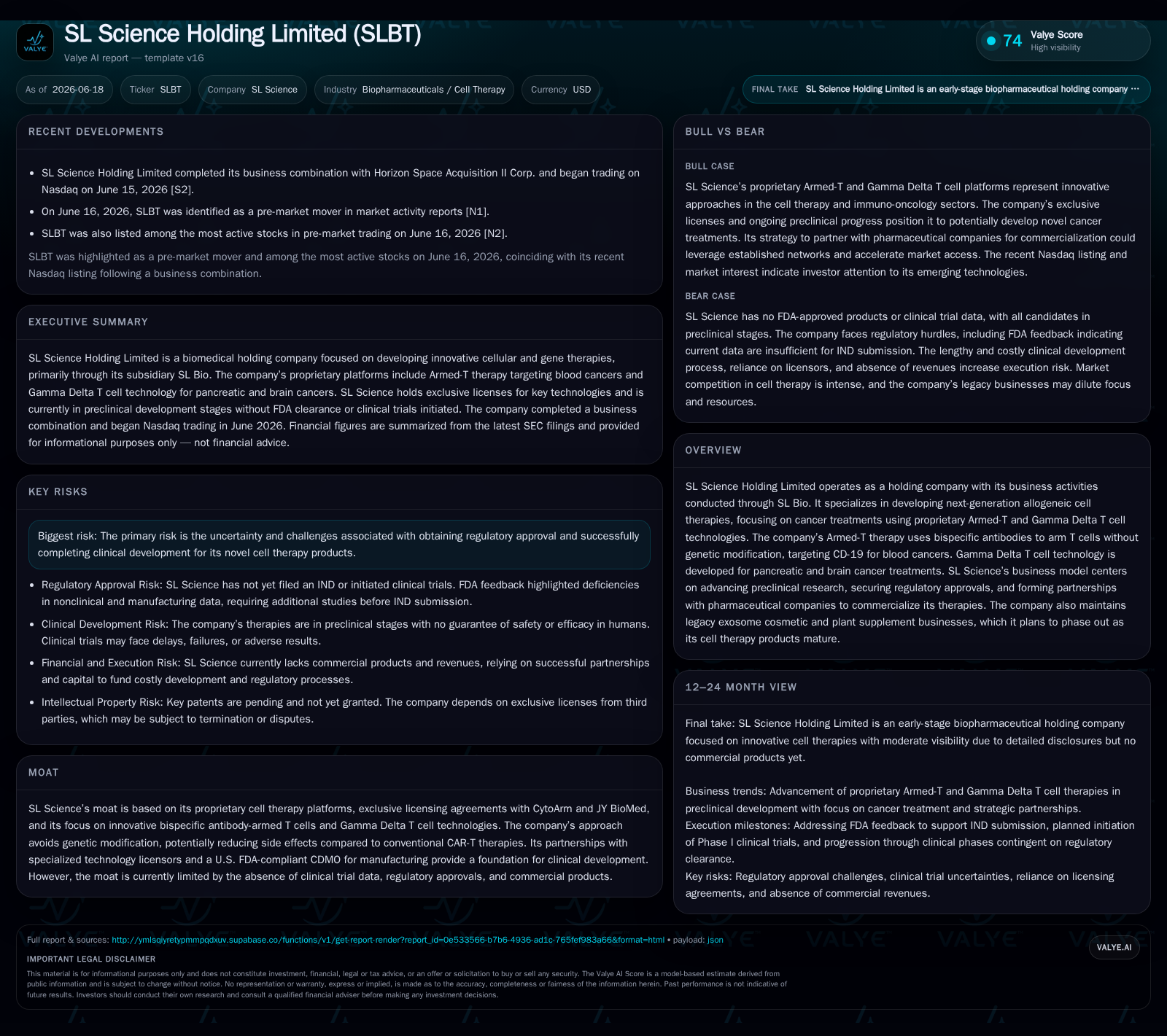Click the 'Valye AI report — template v16' subtitle
This screenshot has width=1167, height=1036.
[134, 58]
